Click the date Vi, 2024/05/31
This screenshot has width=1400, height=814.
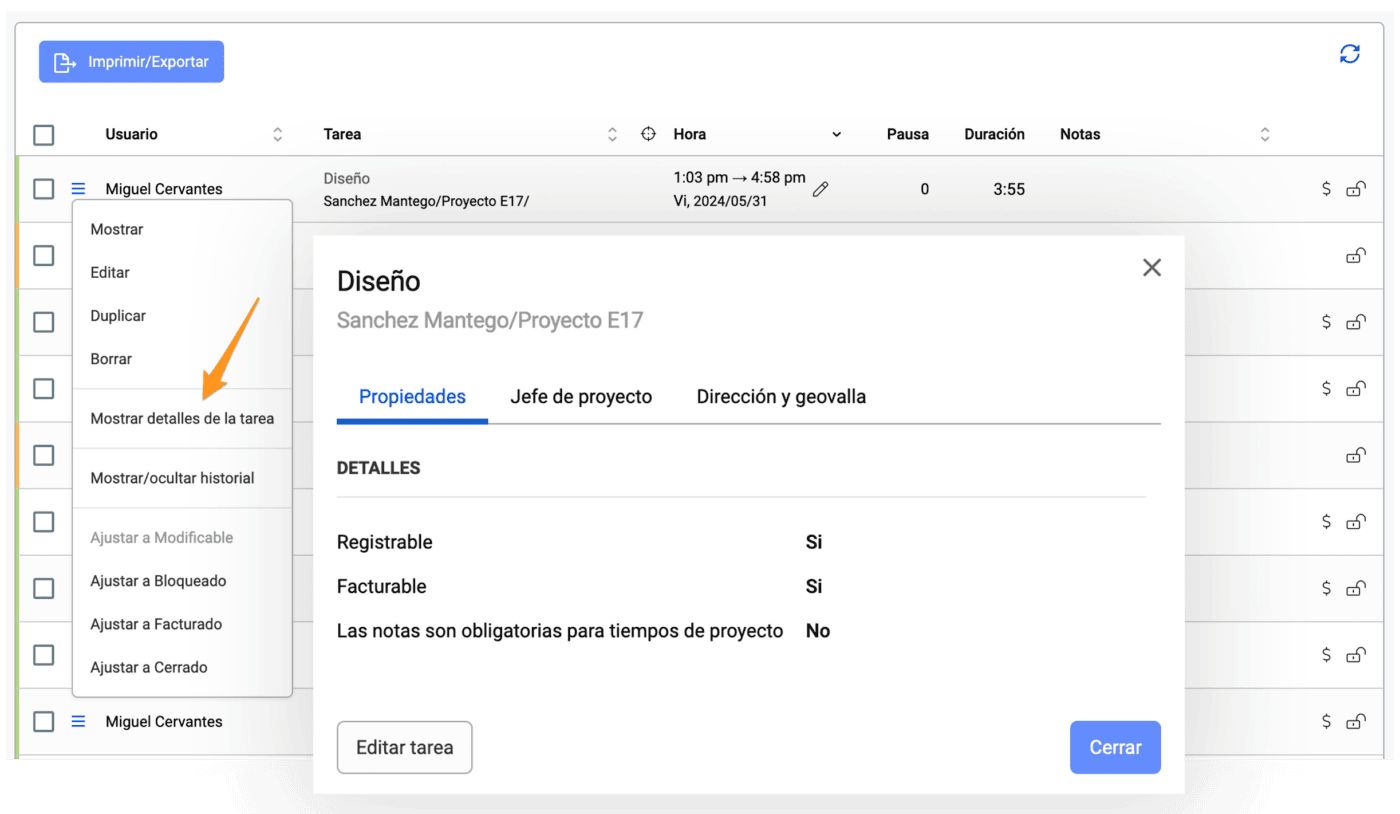click(x=720, y=201)
